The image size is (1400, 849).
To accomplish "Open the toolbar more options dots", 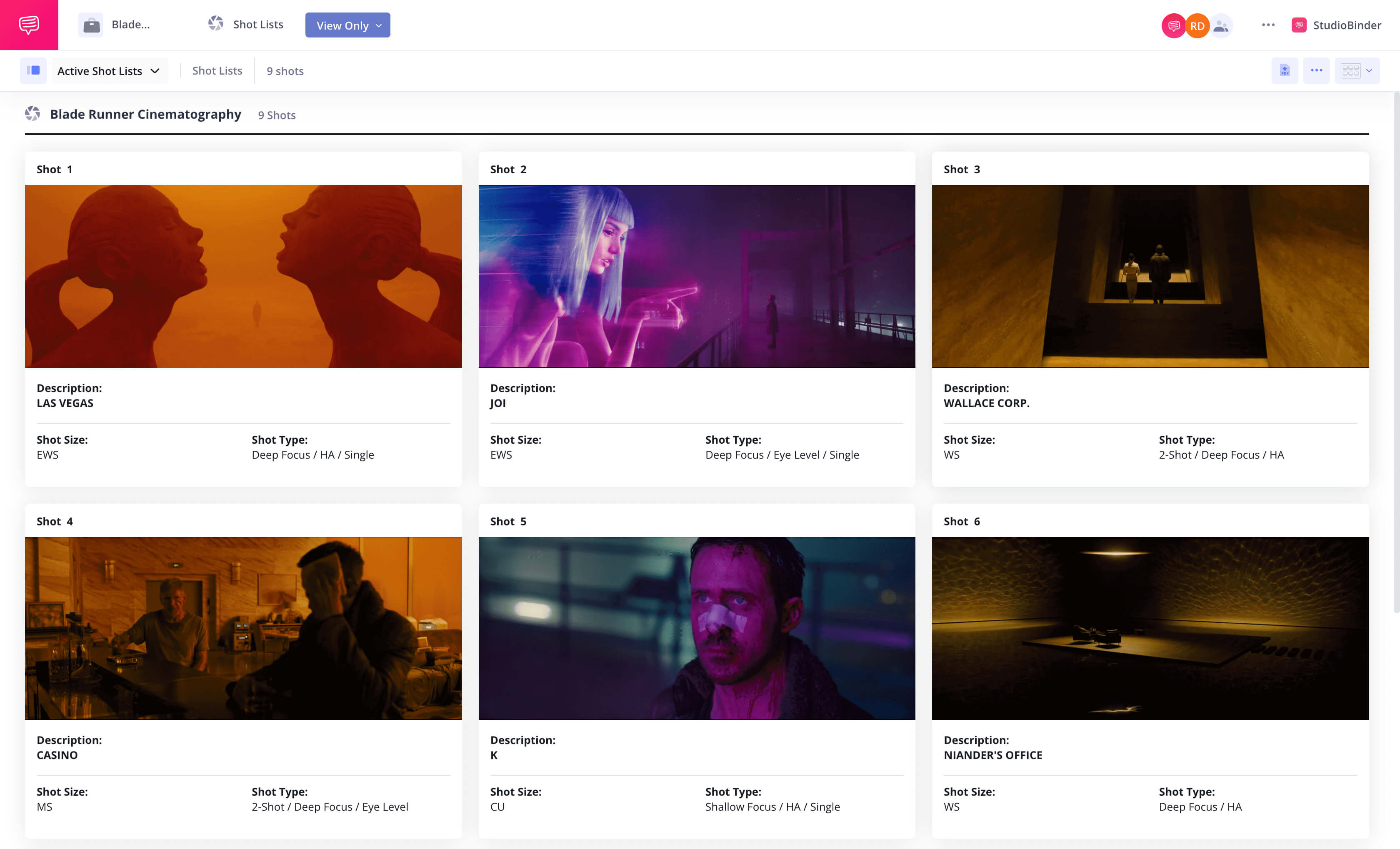I will (x=1317, y=70).
